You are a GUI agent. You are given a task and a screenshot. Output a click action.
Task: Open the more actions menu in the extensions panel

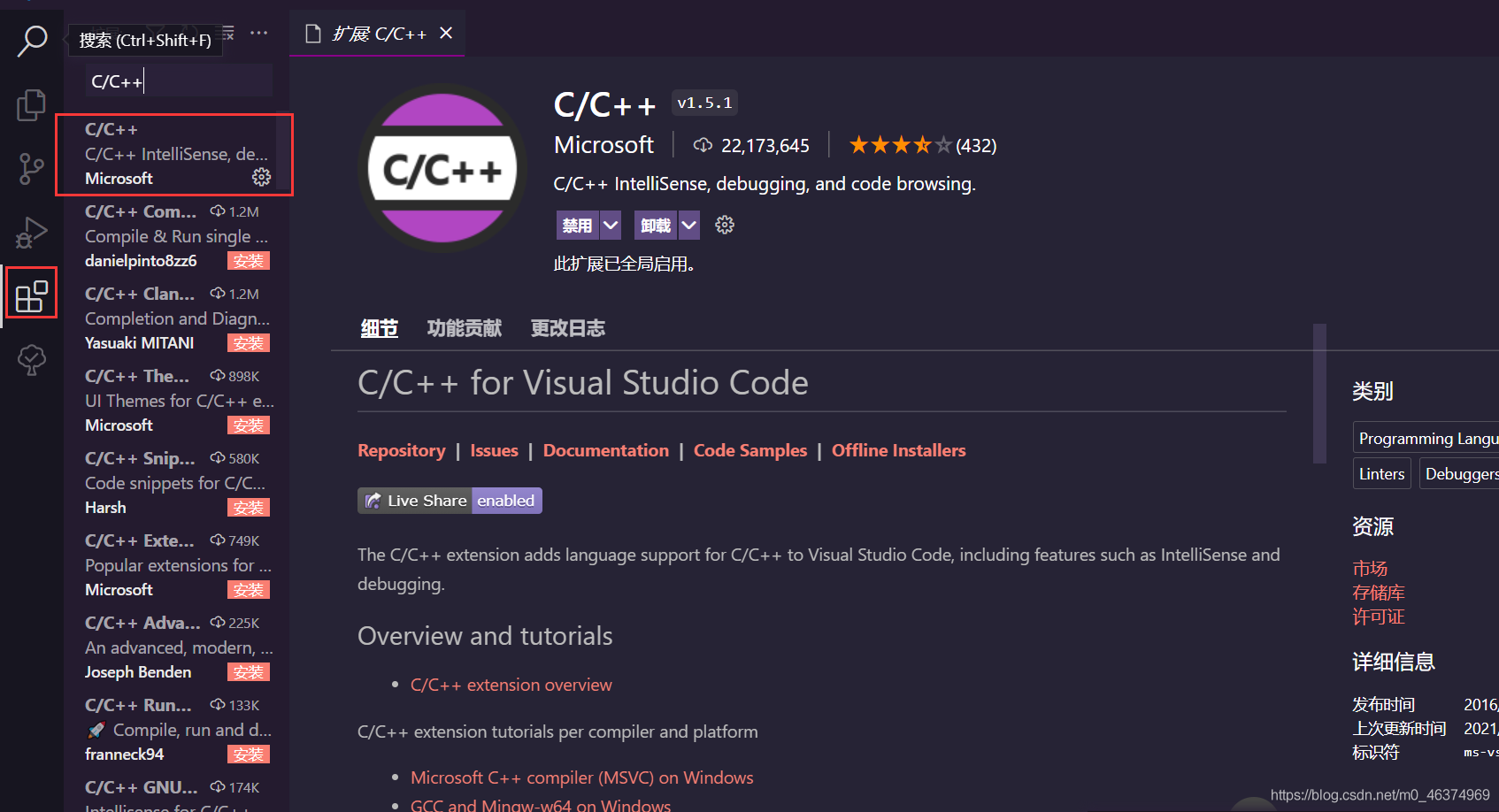click(258, 32)
